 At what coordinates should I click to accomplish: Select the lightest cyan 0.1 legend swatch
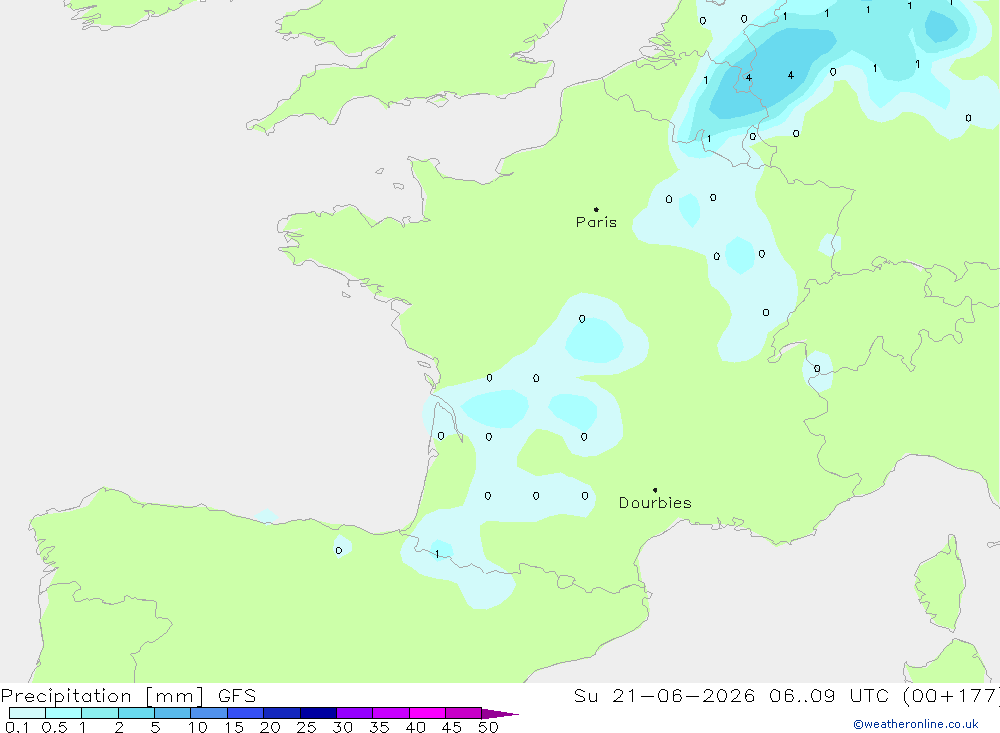point(27,713)
